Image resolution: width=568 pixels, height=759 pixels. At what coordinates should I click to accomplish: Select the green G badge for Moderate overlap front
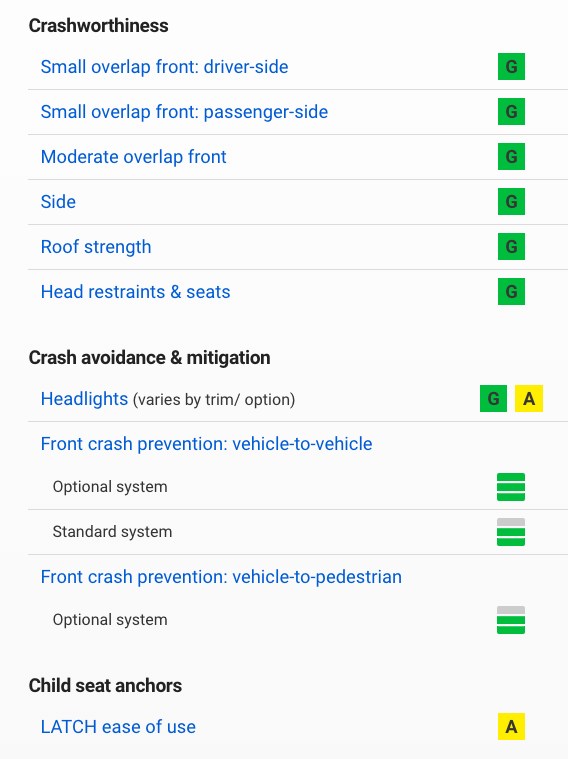click(x=511, y=157)
